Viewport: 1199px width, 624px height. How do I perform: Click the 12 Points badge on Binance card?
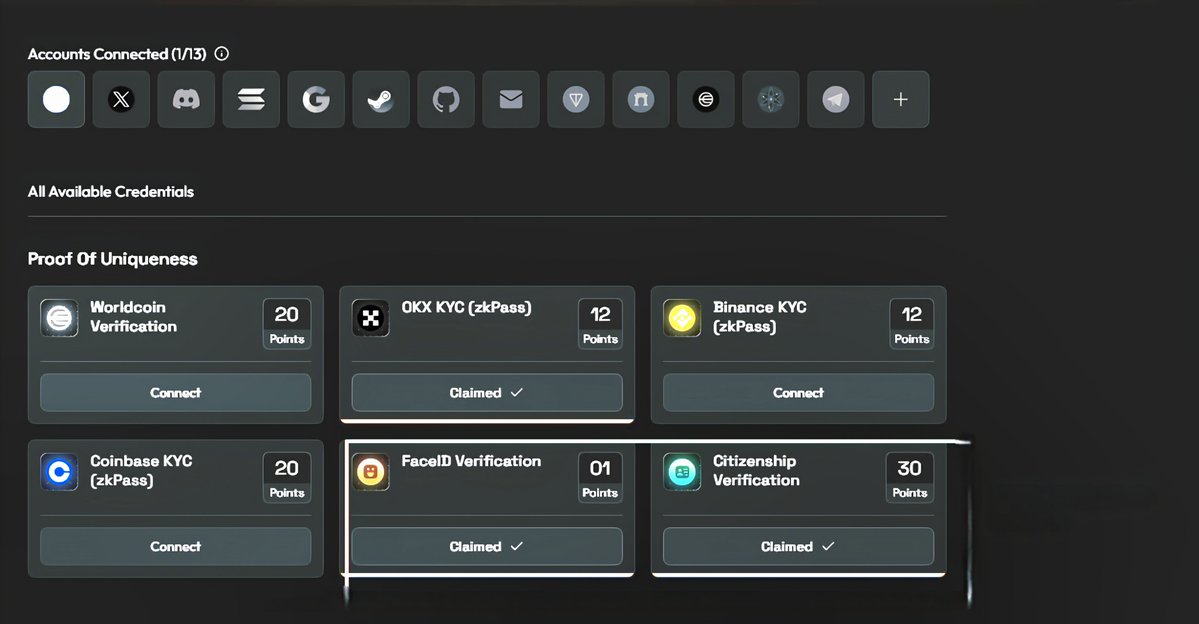point(911,323)
